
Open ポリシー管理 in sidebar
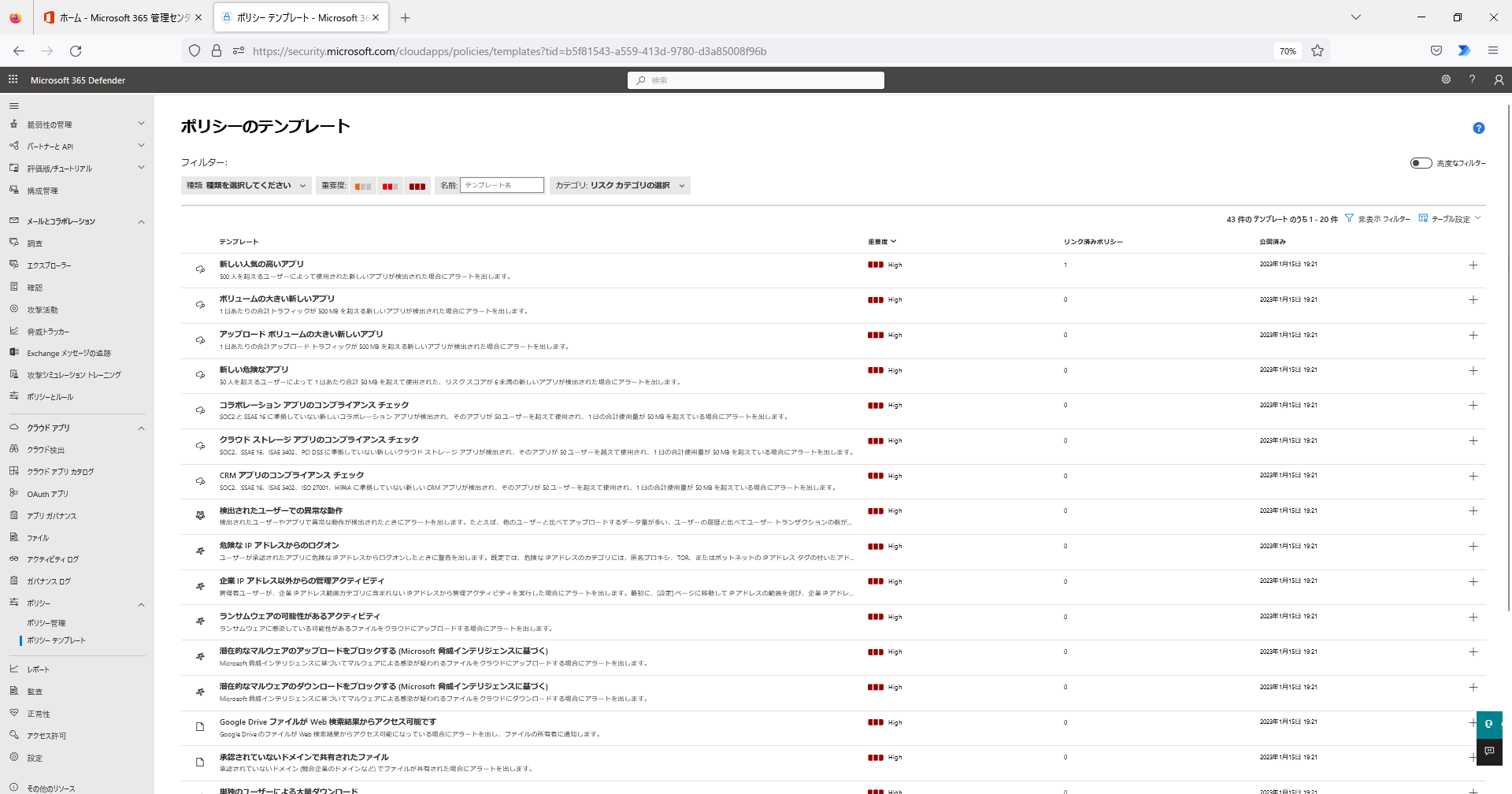(x=46, y=623)
